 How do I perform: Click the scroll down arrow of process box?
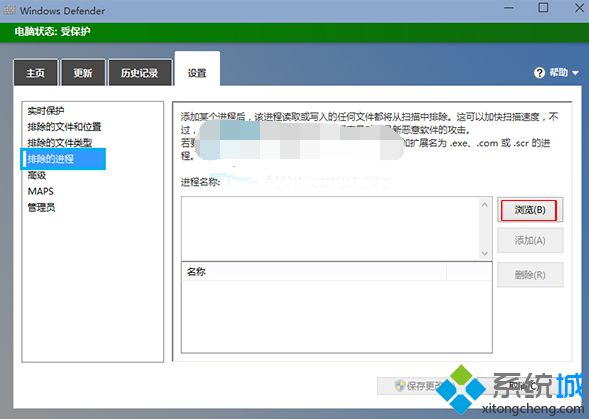[485, 254]
